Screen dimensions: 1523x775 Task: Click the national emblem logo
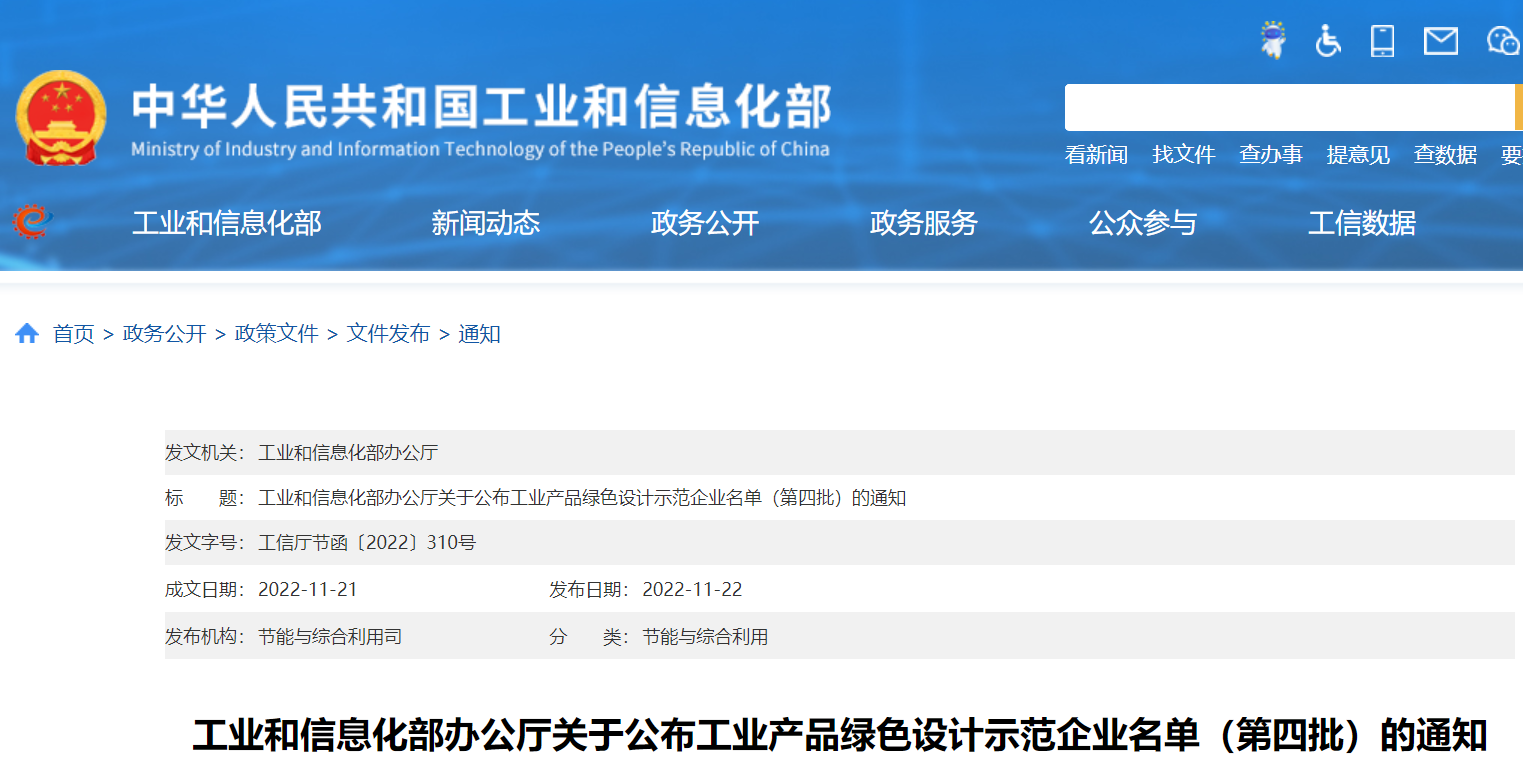pos(61,118)
